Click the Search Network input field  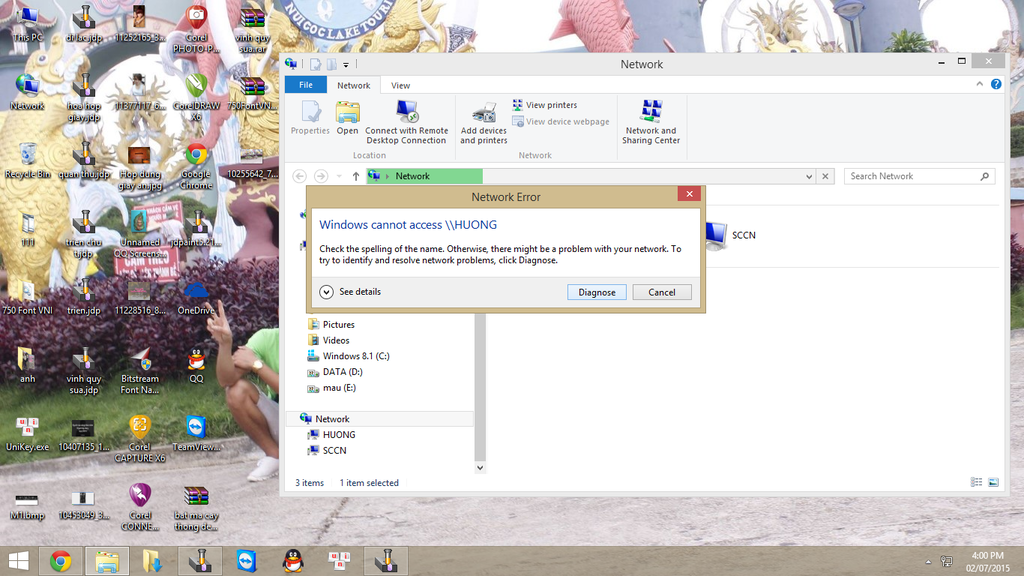click(x=910, y=176)
